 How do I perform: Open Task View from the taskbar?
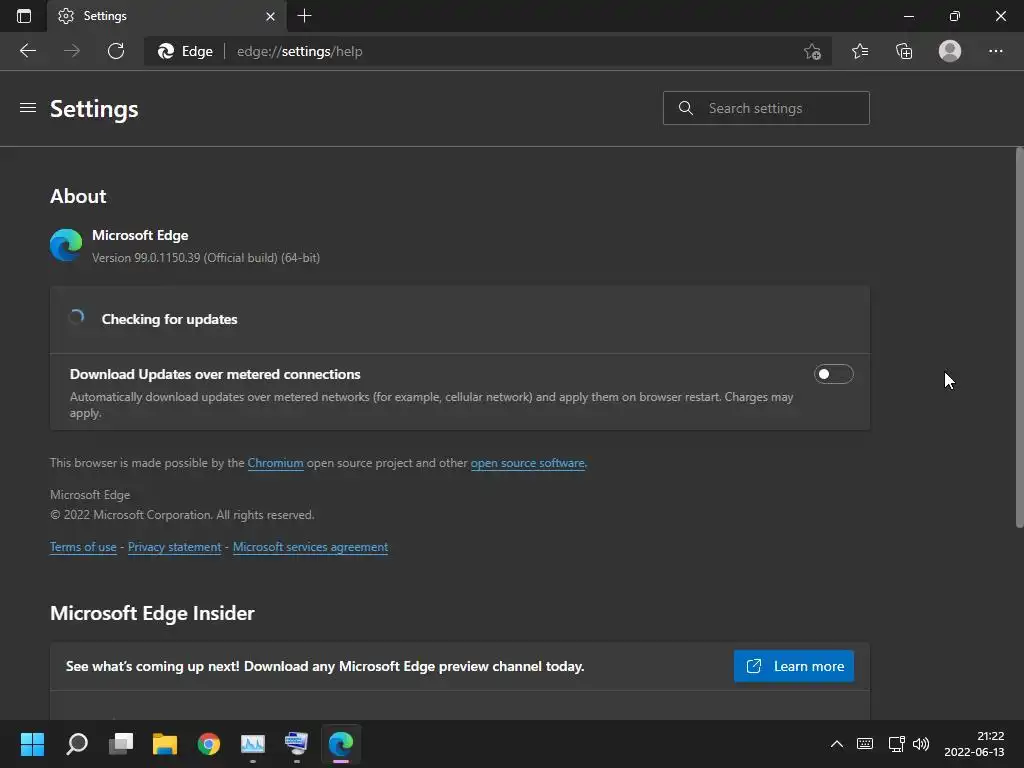121,744
